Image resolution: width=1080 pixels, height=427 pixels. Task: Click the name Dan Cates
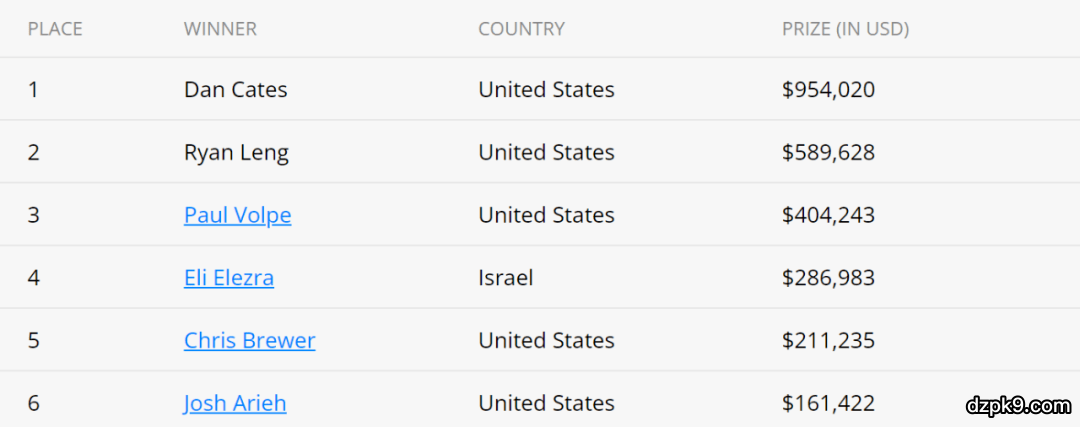point(235,90)
